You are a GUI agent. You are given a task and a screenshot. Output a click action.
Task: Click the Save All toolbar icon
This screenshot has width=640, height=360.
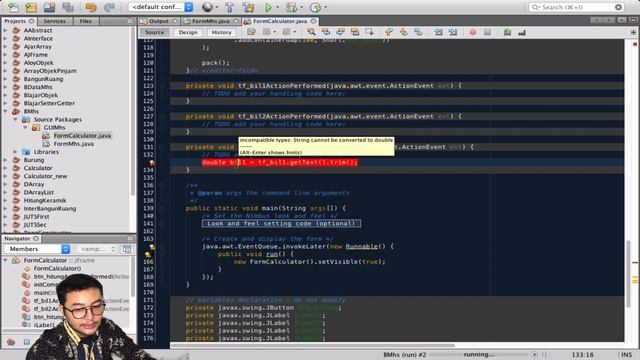pos(49,7)
